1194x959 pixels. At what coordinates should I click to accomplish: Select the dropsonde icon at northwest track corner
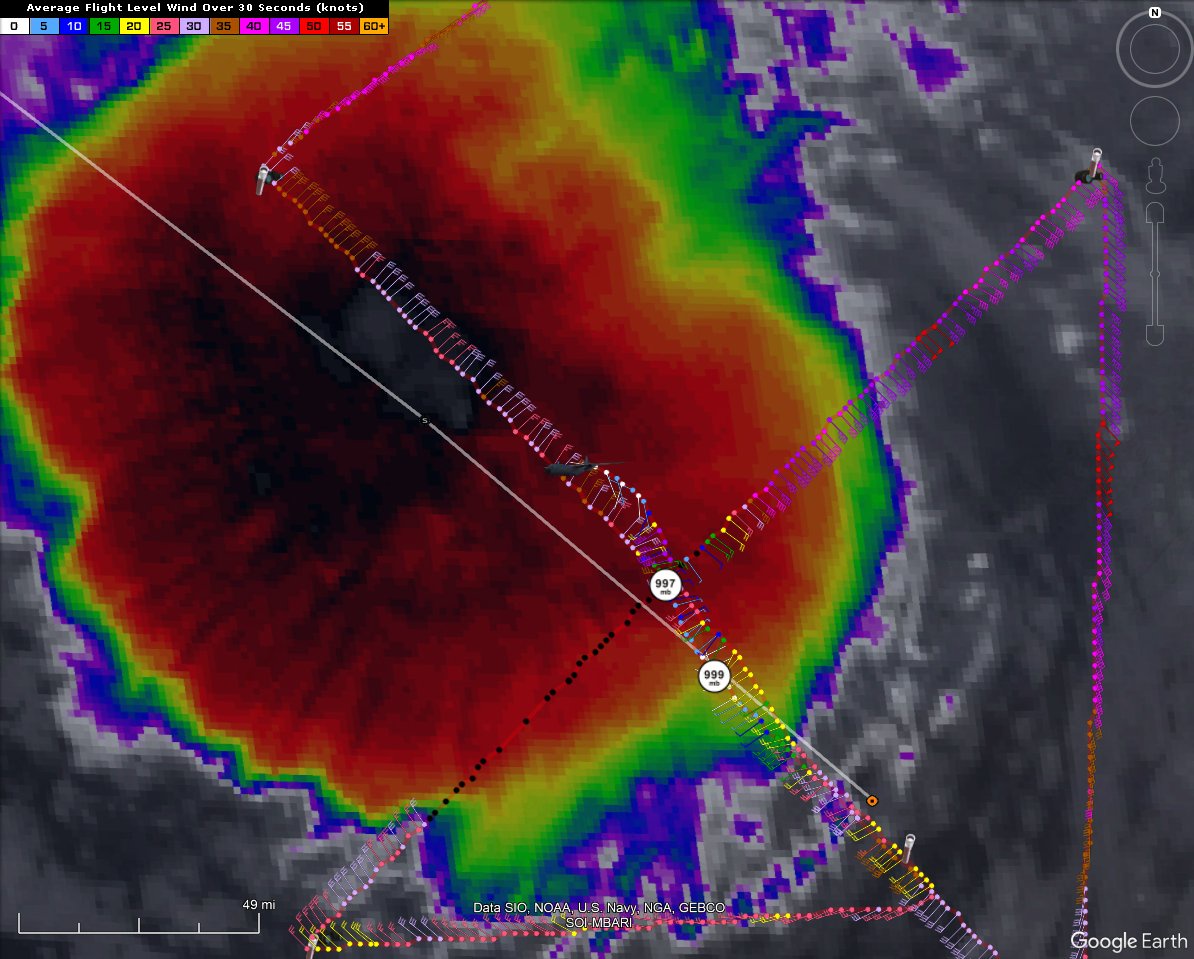click(266, 180)
